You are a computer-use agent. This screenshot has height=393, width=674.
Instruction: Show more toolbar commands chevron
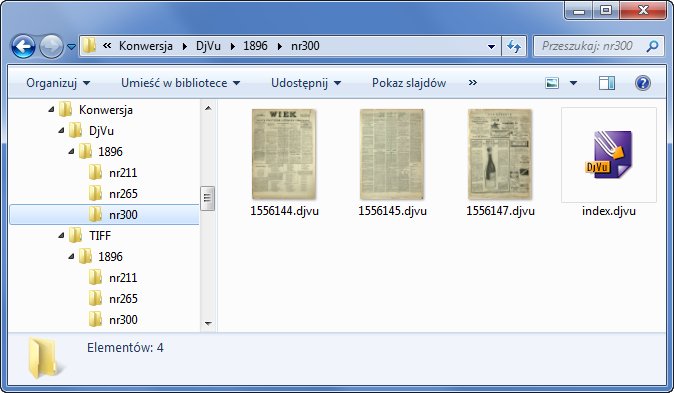coord(473,83)
